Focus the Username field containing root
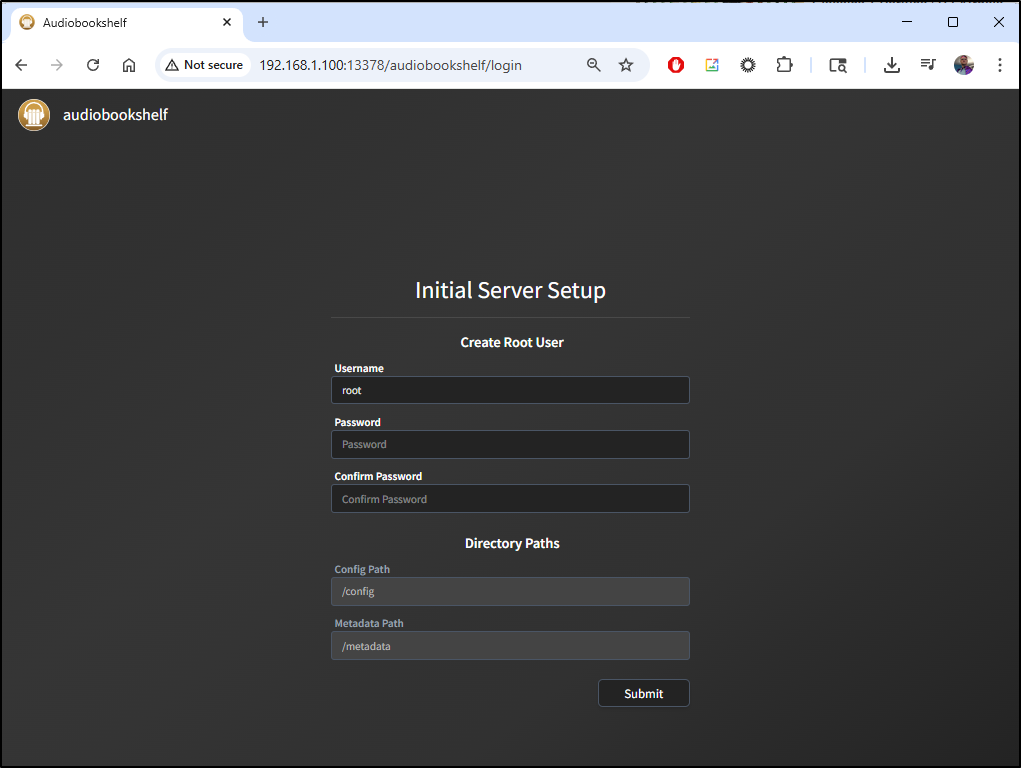This screenshot has width=1021, height=768. (x=510, y=390)
